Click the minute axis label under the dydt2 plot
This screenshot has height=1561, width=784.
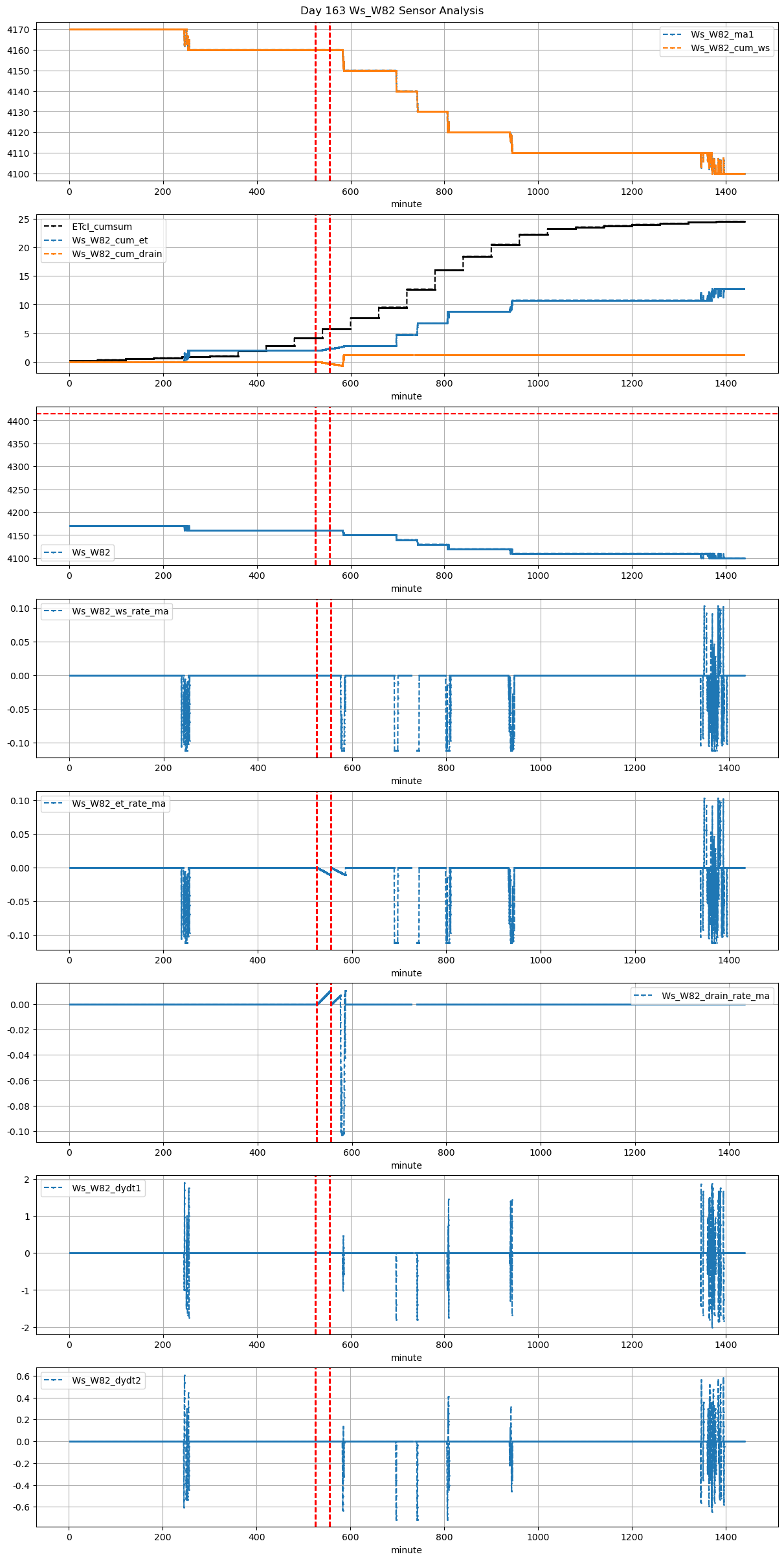(406, 1550)
